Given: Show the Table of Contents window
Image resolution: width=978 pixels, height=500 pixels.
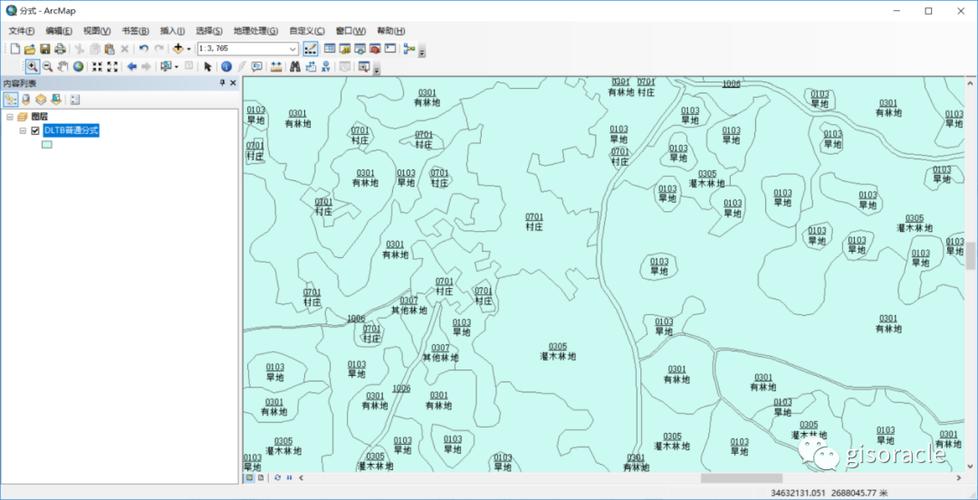Looking at the screenshot, I should click(329, 49).
